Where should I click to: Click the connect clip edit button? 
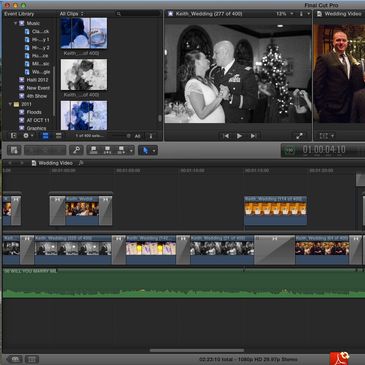click(94, 150)
